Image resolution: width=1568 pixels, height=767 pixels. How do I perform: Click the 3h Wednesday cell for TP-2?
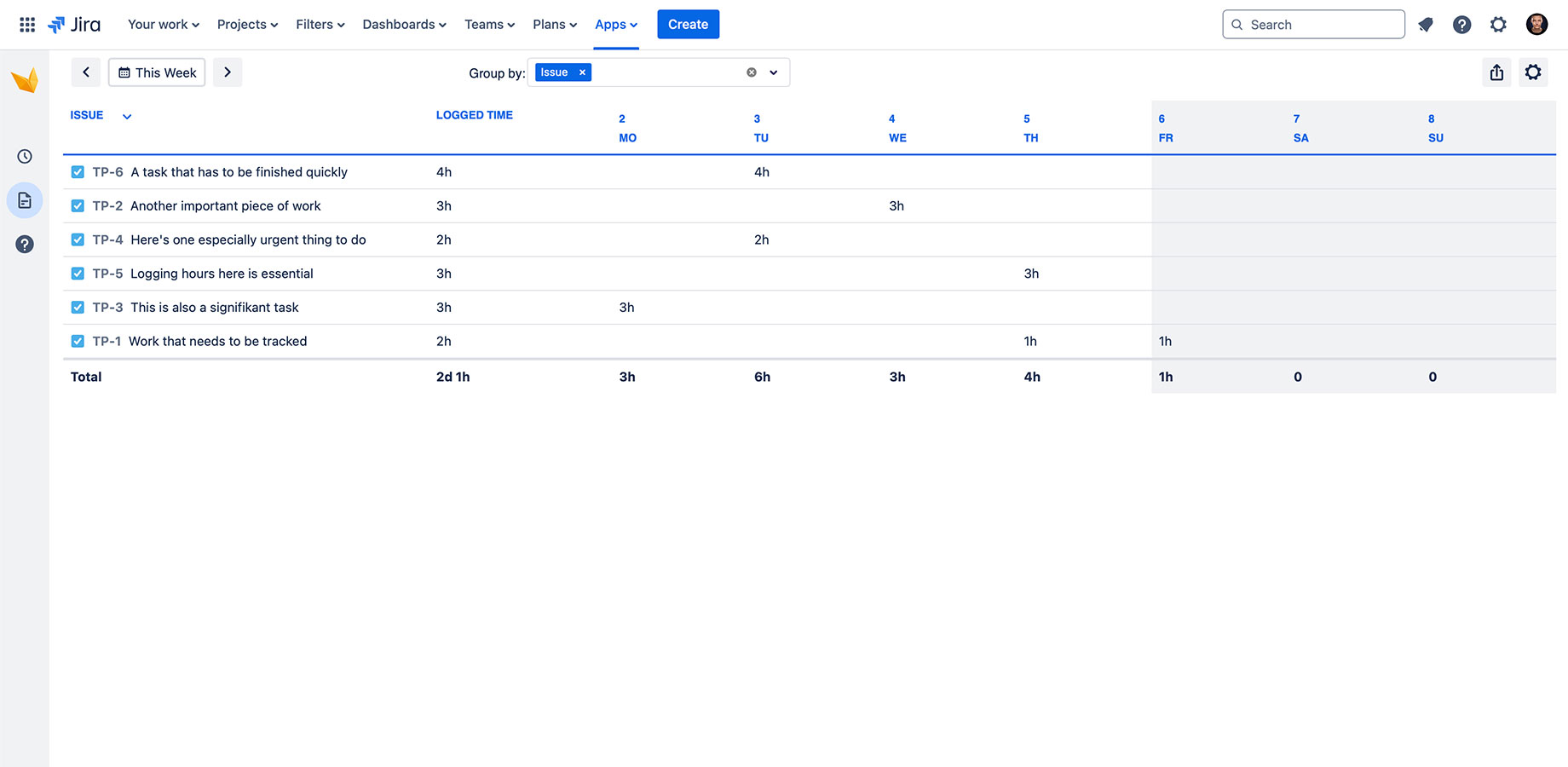[x=896, y=206]
